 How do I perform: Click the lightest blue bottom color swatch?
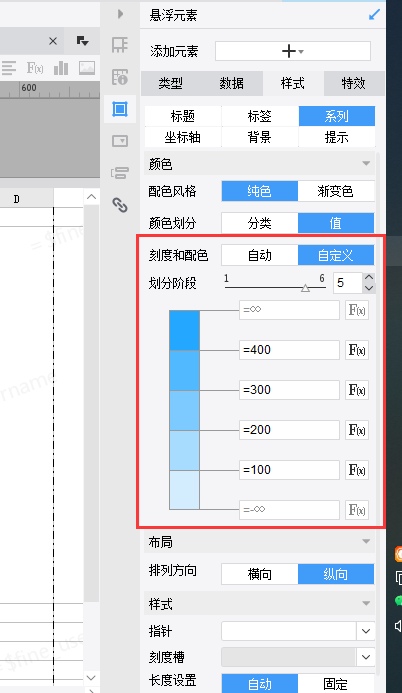point(185,490)
